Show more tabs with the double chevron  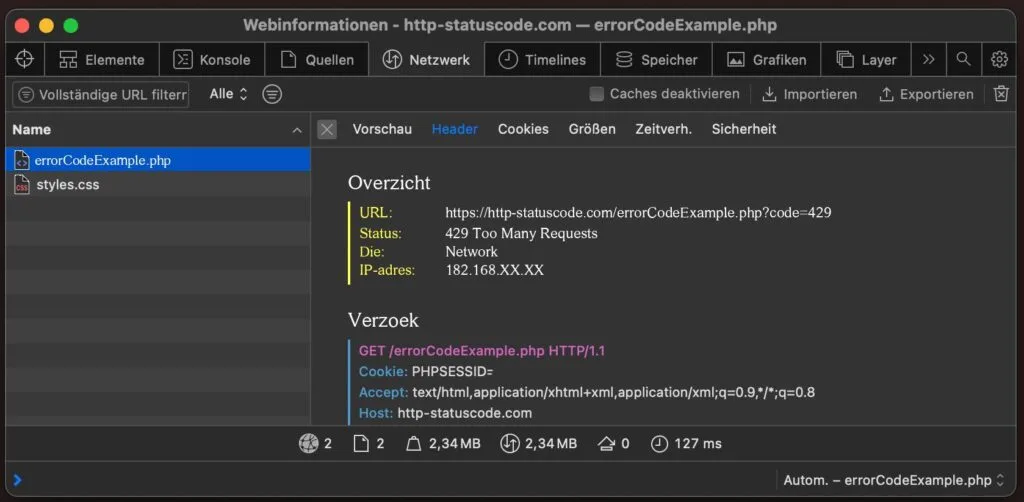(929, 59)
